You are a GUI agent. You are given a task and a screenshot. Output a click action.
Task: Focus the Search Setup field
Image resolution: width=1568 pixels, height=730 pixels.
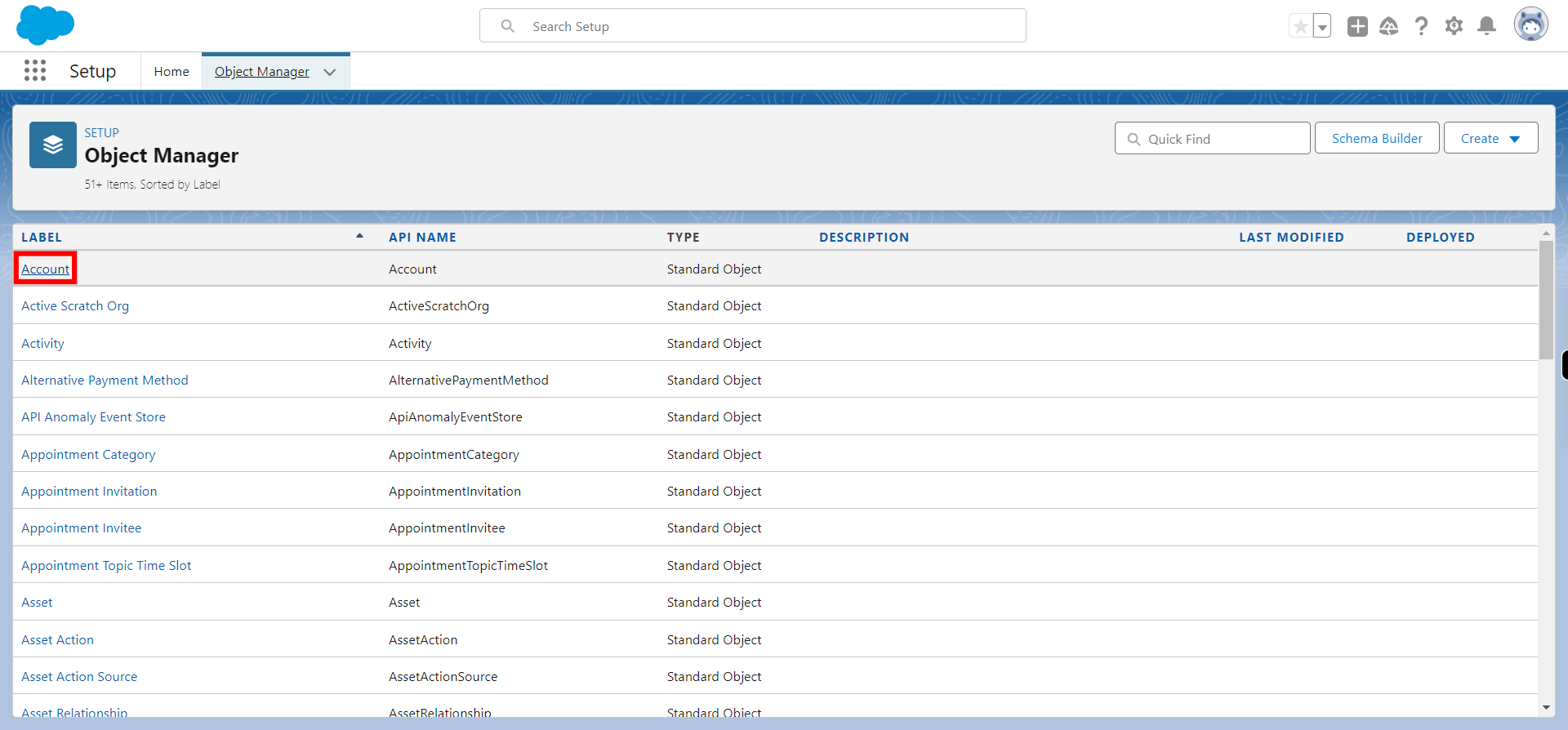click(752, 26)
